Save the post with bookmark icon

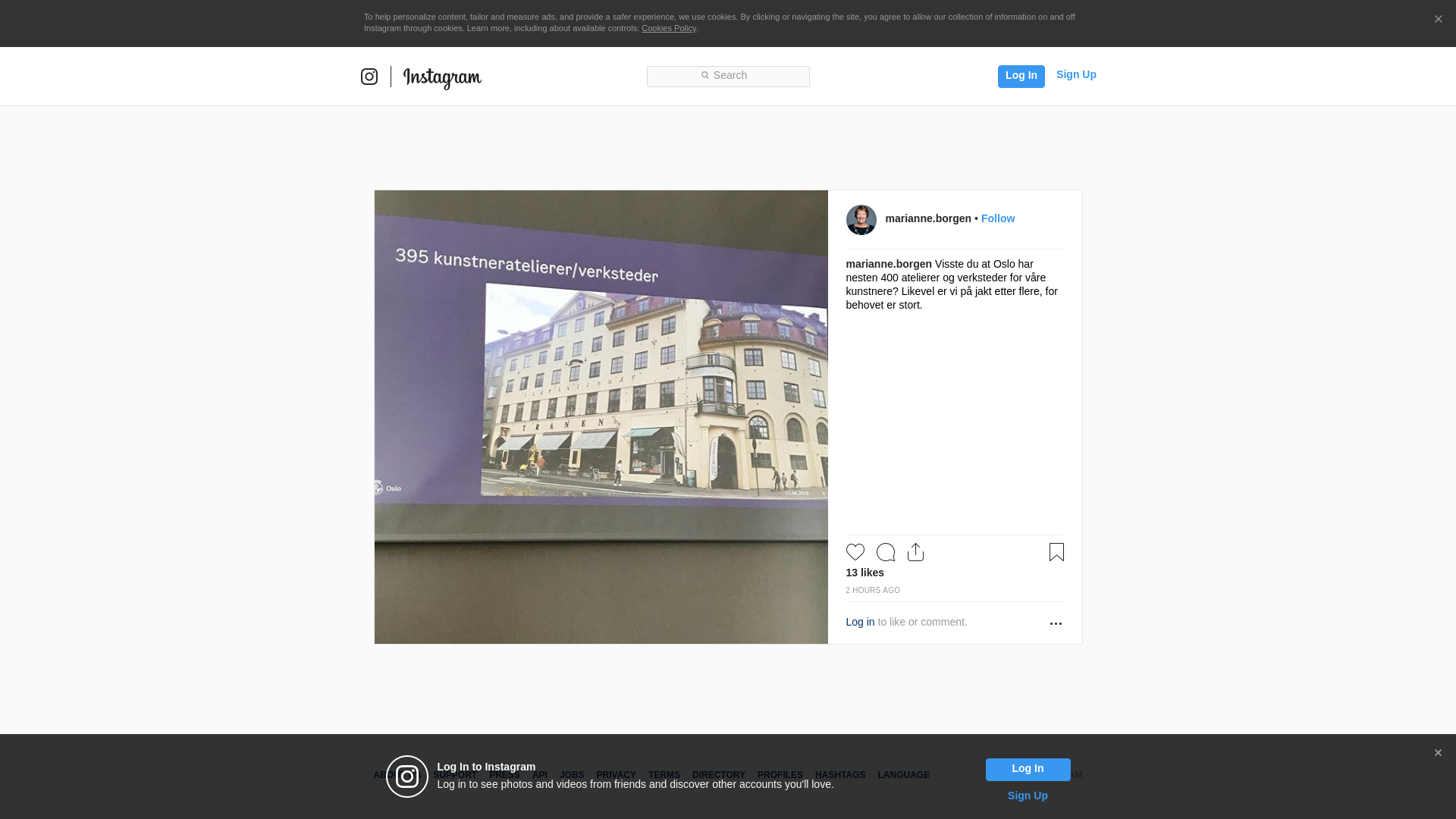1056,552
